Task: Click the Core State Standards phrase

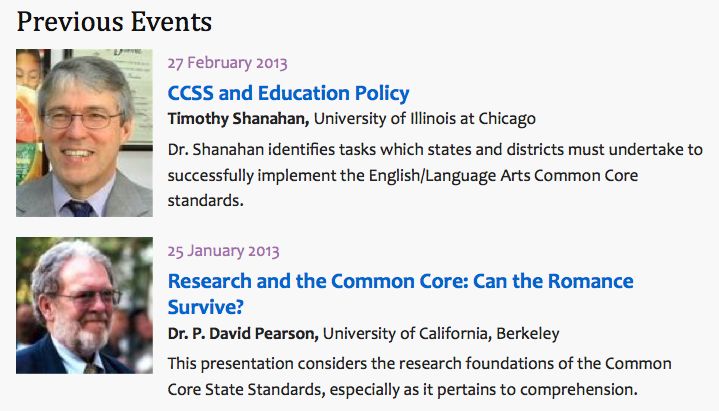Action: (x=247, y=389)
